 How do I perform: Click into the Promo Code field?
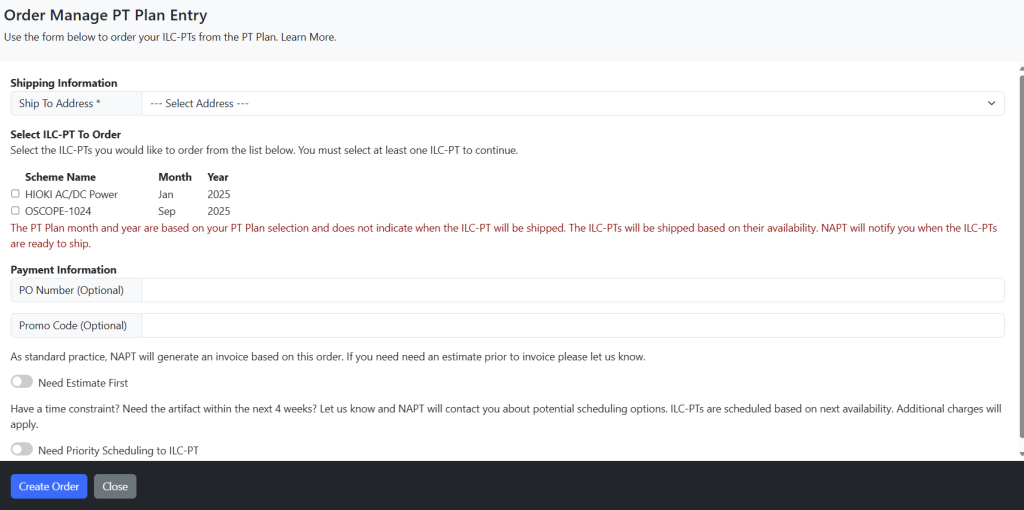573,325
